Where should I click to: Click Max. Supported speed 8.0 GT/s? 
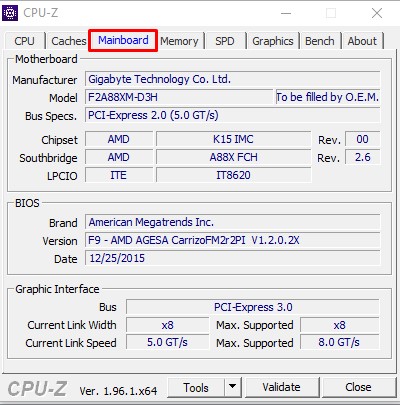click(340, 342)
